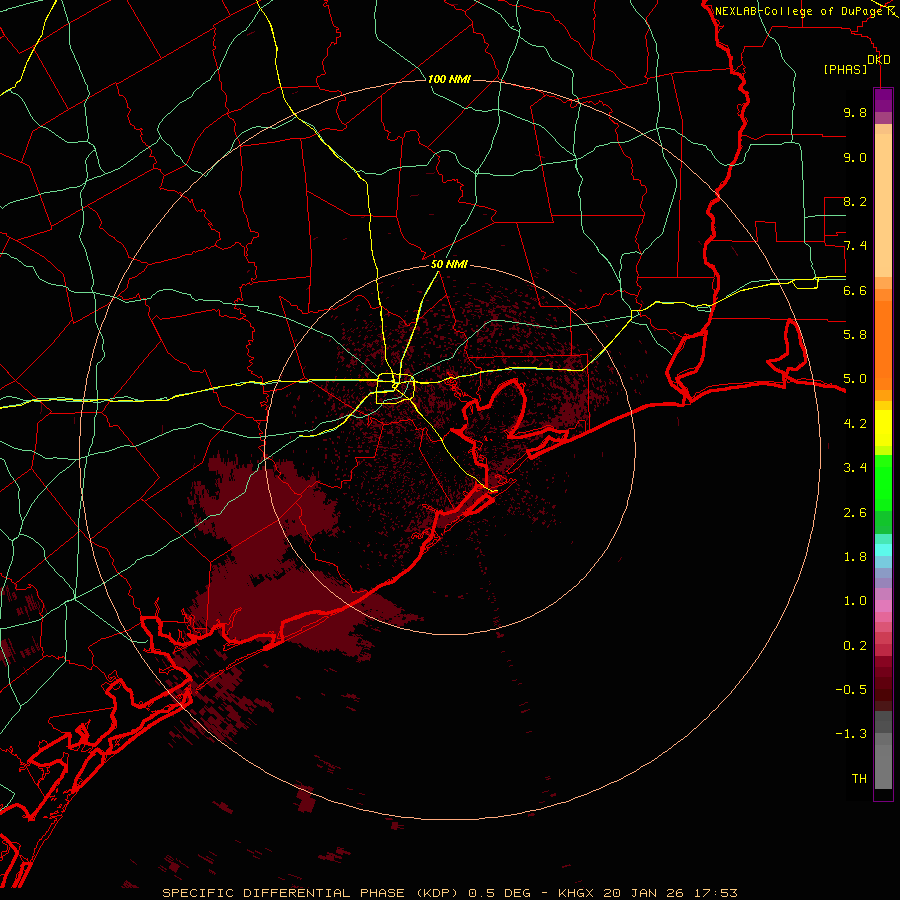Pick the pink color band on the scale

tap(883, 606)
